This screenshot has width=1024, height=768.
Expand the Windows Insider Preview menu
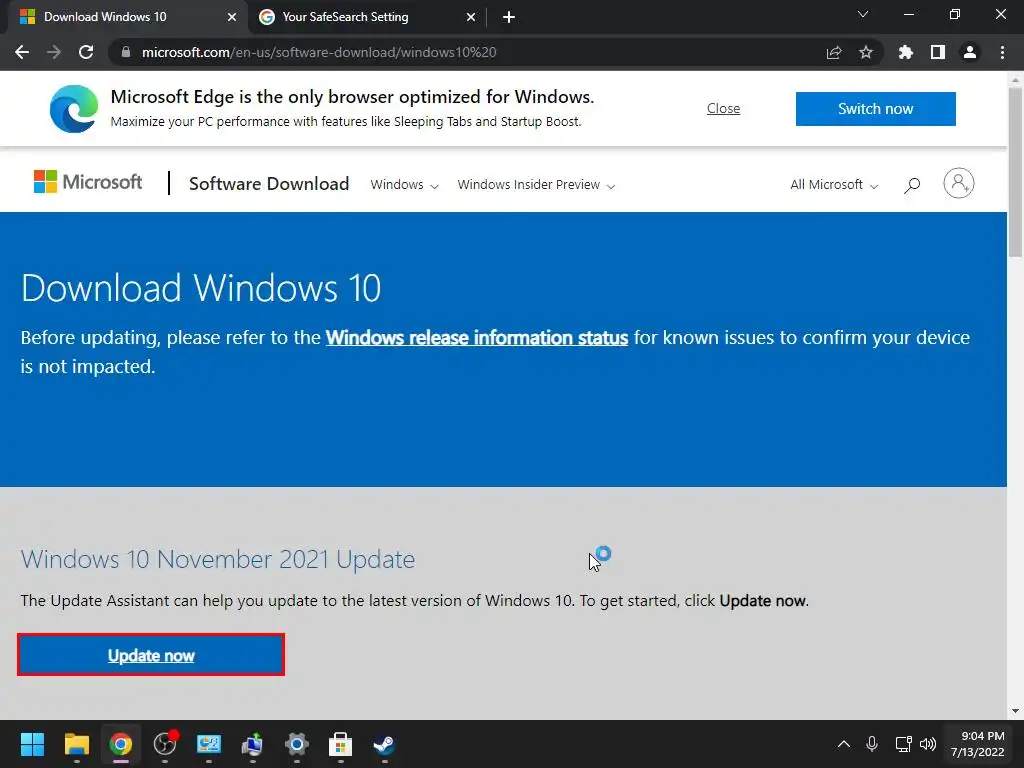(x=536, y=185)
